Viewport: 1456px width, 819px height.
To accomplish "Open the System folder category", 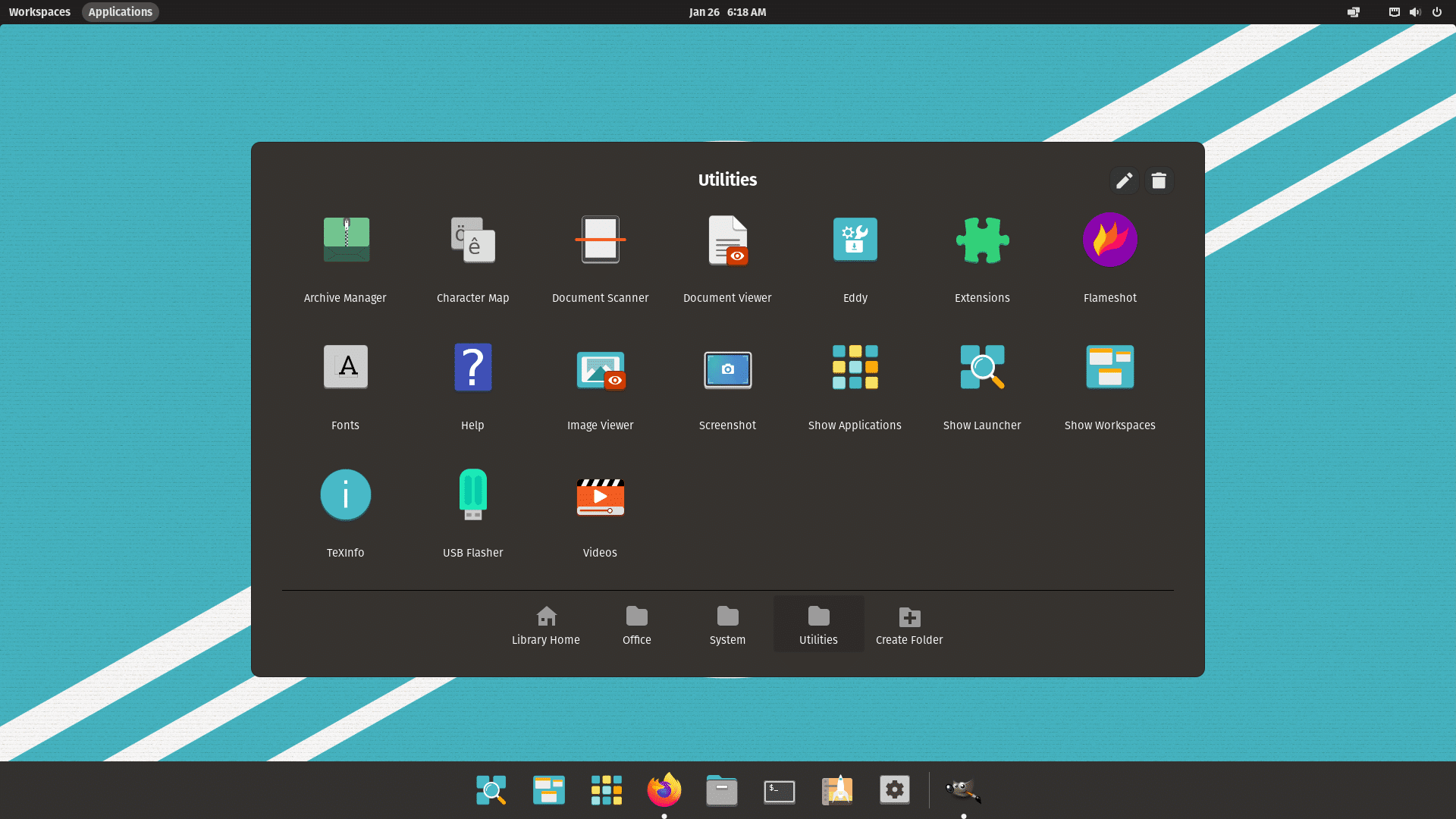I will (727, 623).
